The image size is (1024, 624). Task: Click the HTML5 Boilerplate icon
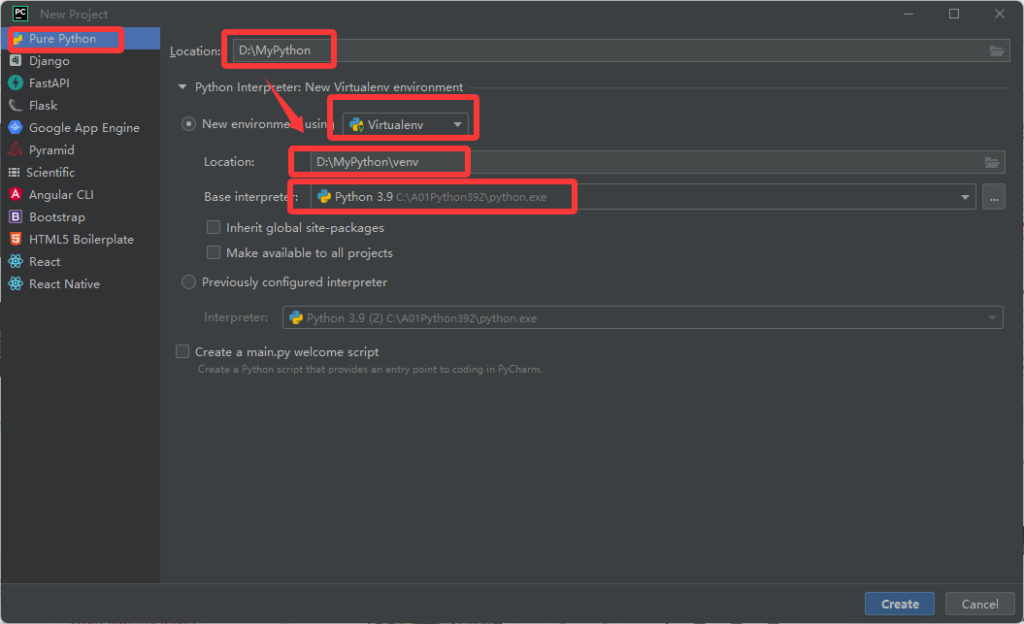16,239
